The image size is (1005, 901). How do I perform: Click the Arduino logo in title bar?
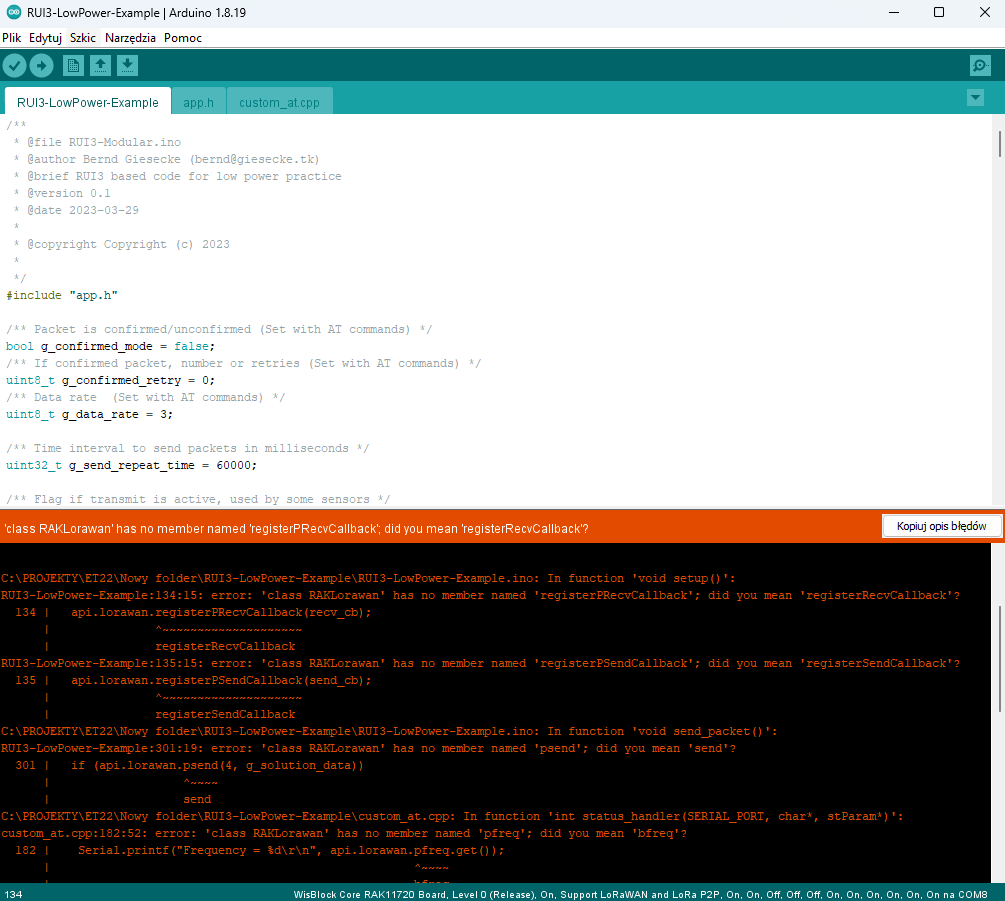click(x=13, y=13)
